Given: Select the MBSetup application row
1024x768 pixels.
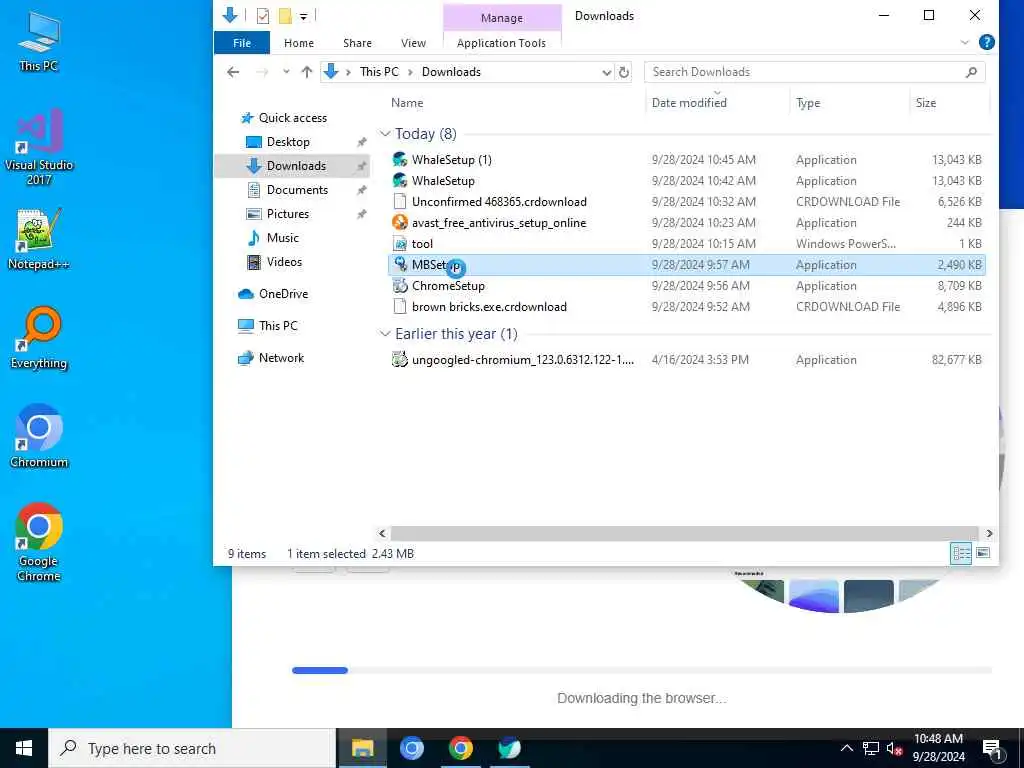Looking at the screenshot, I should point(687,264).
